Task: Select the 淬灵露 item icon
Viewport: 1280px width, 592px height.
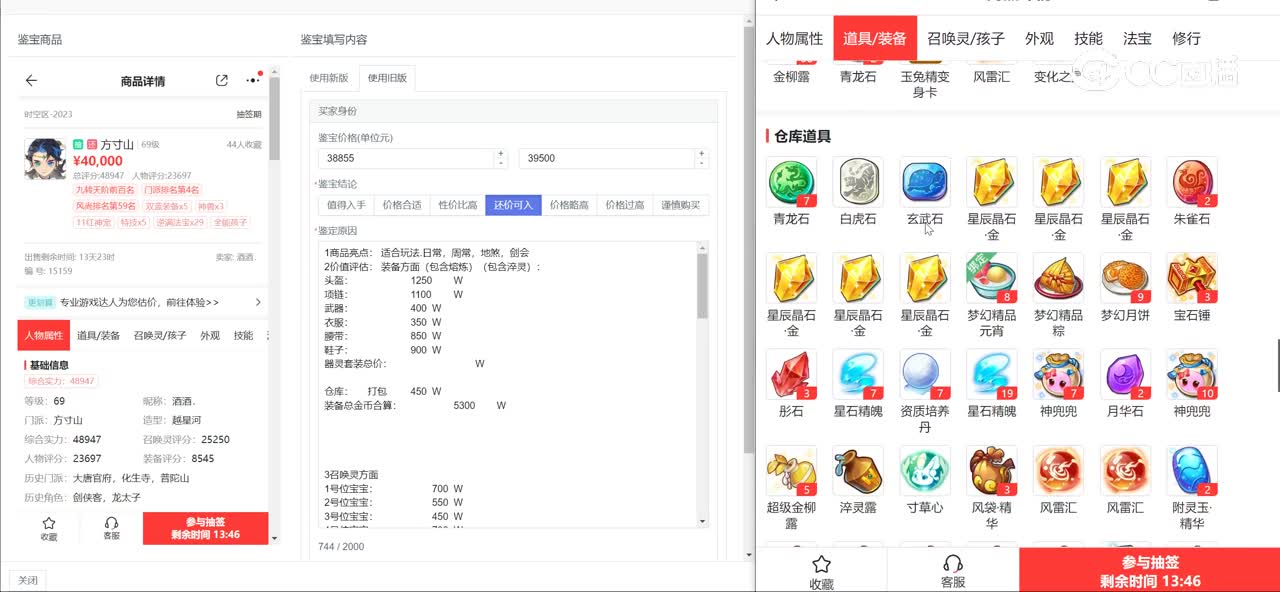Action: (858, 471)
